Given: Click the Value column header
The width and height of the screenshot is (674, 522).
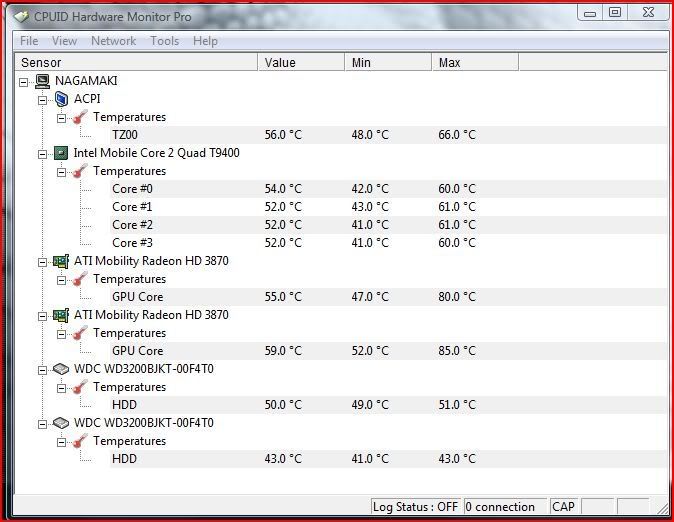Looking at the screenshot, I should 301,62.
